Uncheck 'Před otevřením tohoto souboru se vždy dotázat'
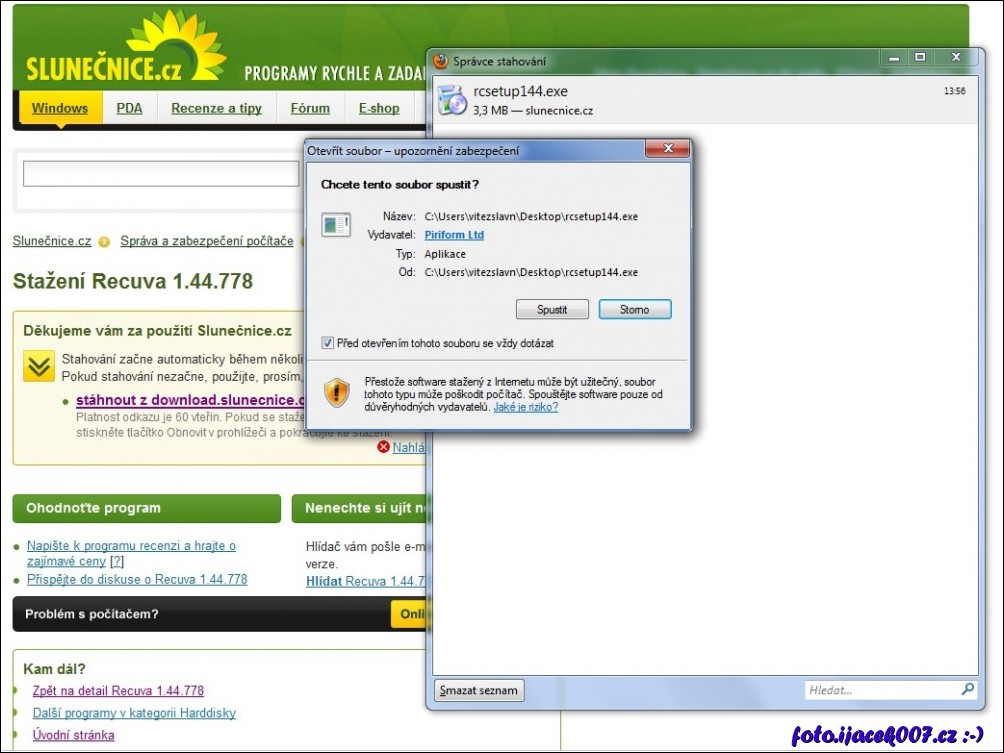Screen dimensions: 1004x753 pos(328,343)
